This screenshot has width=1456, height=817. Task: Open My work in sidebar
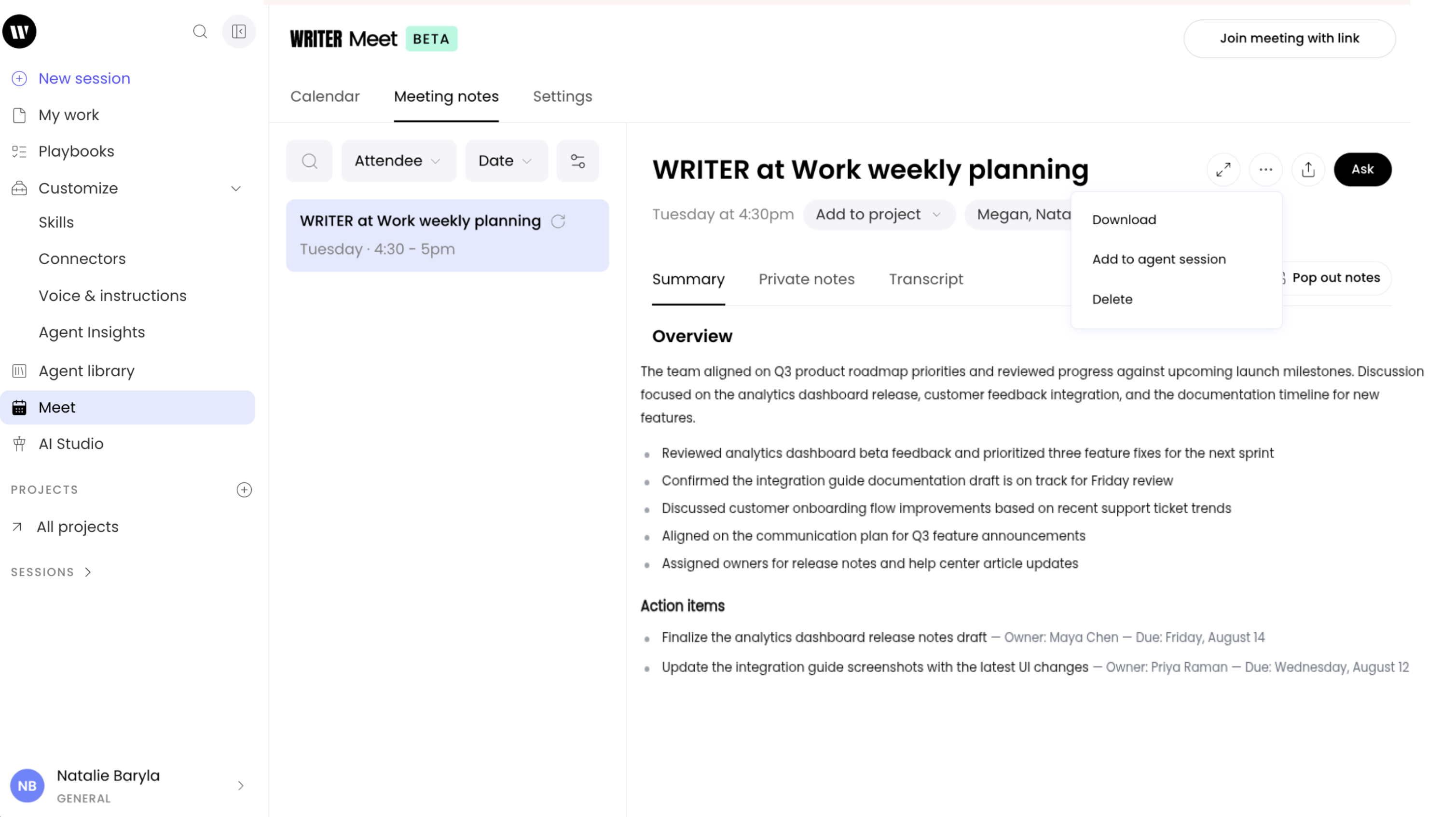pyautogui.click(x=69, y=115)
